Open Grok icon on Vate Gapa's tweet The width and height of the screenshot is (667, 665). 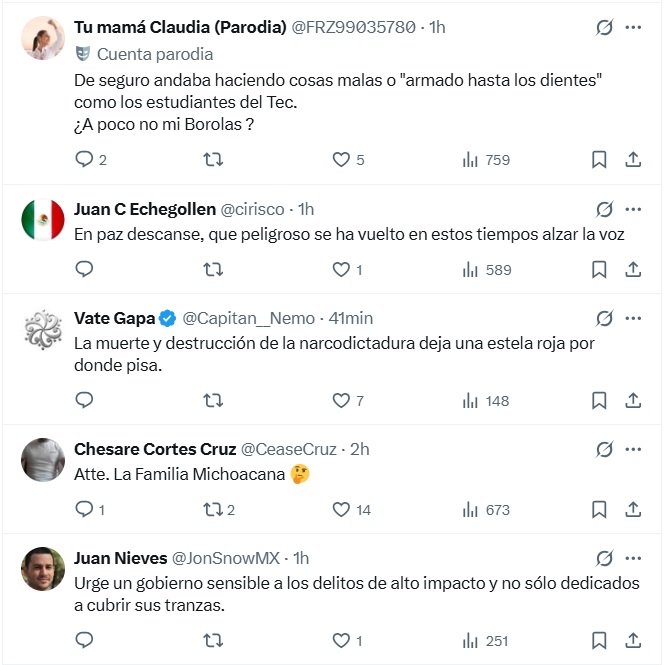(x=604, y=318)
